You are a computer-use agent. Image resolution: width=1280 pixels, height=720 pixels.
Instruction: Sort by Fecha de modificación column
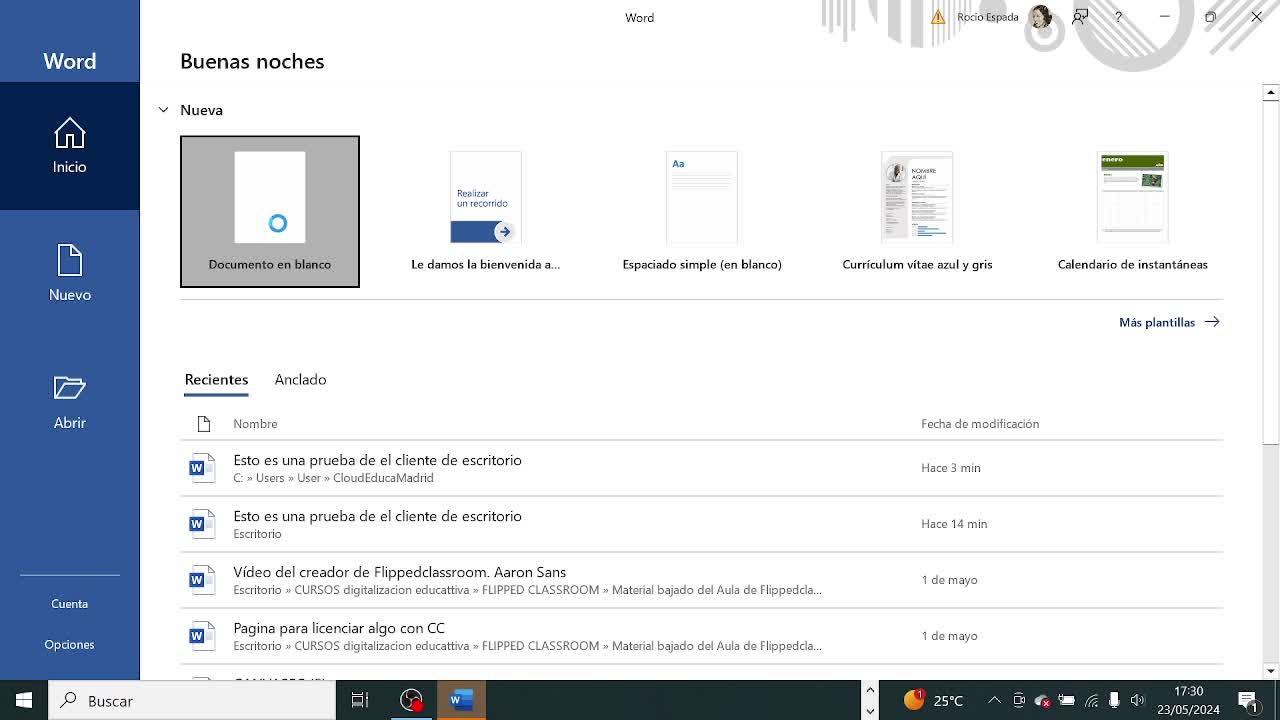[x=980, y=424]
